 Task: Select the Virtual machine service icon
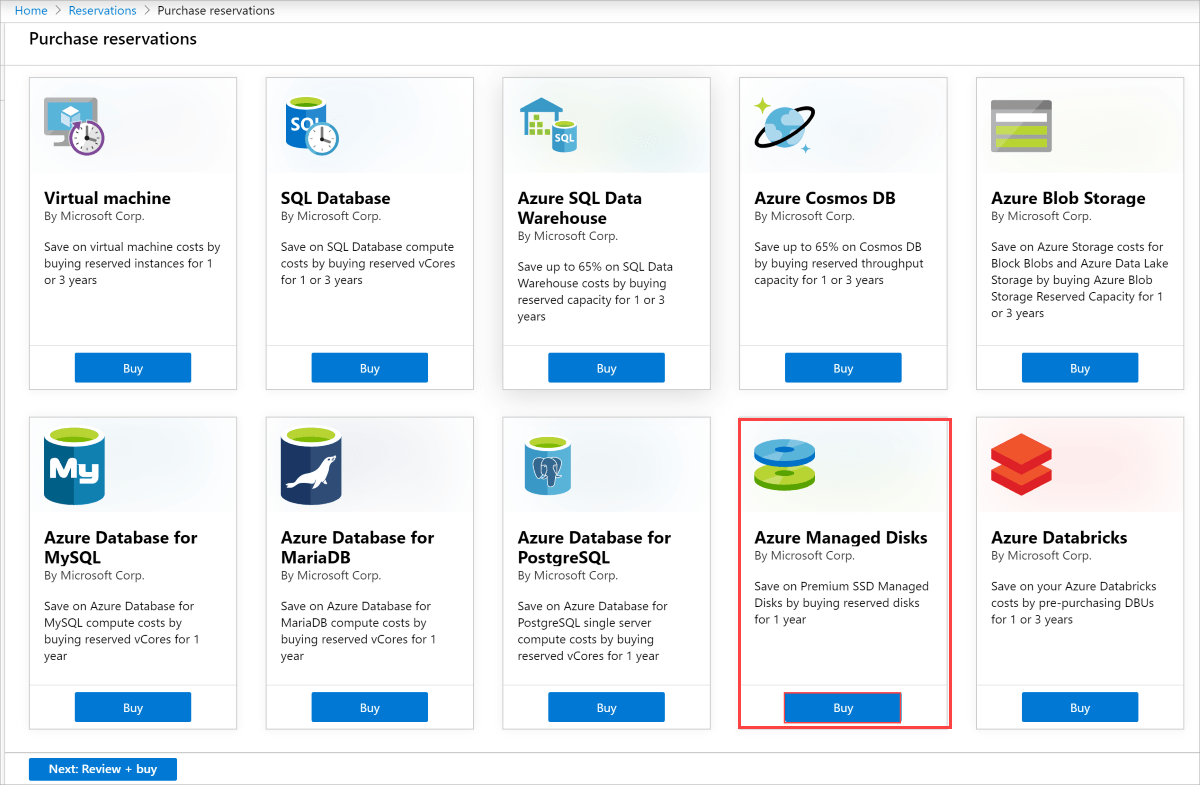click(x=73, y=124)
